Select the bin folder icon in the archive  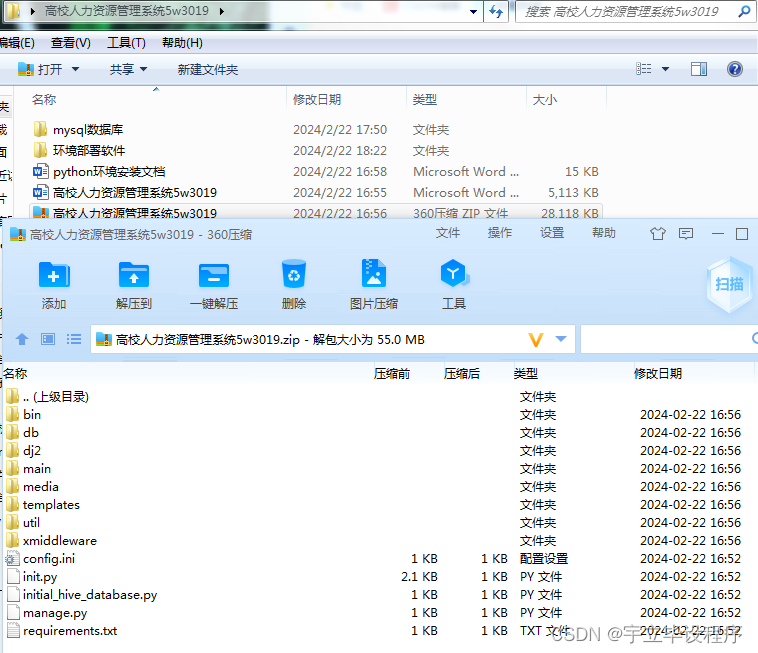click(13, 415)
